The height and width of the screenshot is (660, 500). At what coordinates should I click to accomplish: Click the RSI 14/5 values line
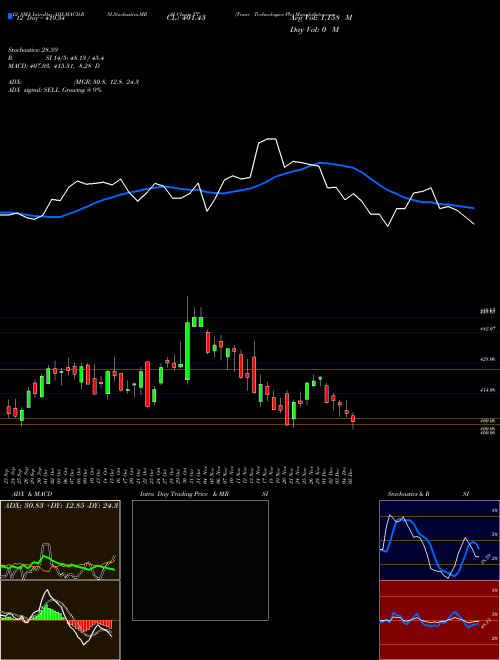point(56,58)
